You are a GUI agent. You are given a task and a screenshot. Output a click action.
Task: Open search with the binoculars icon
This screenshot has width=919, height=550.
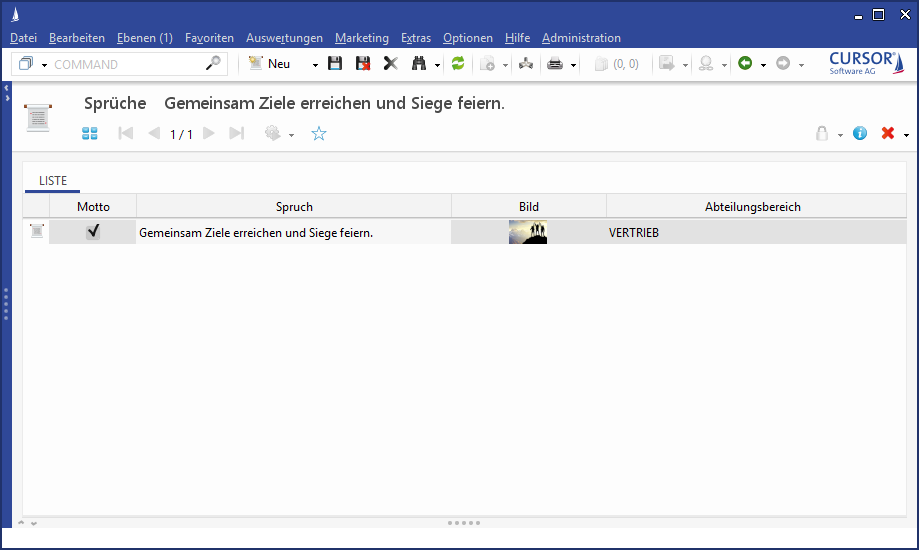pyautogui.click(x=419, y=64)
